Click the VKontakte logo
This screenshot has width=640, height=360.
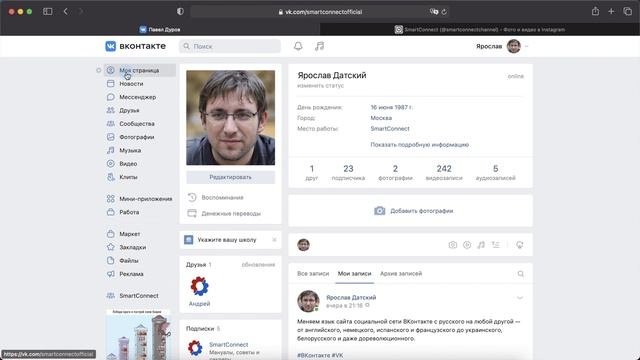[136, 46]
